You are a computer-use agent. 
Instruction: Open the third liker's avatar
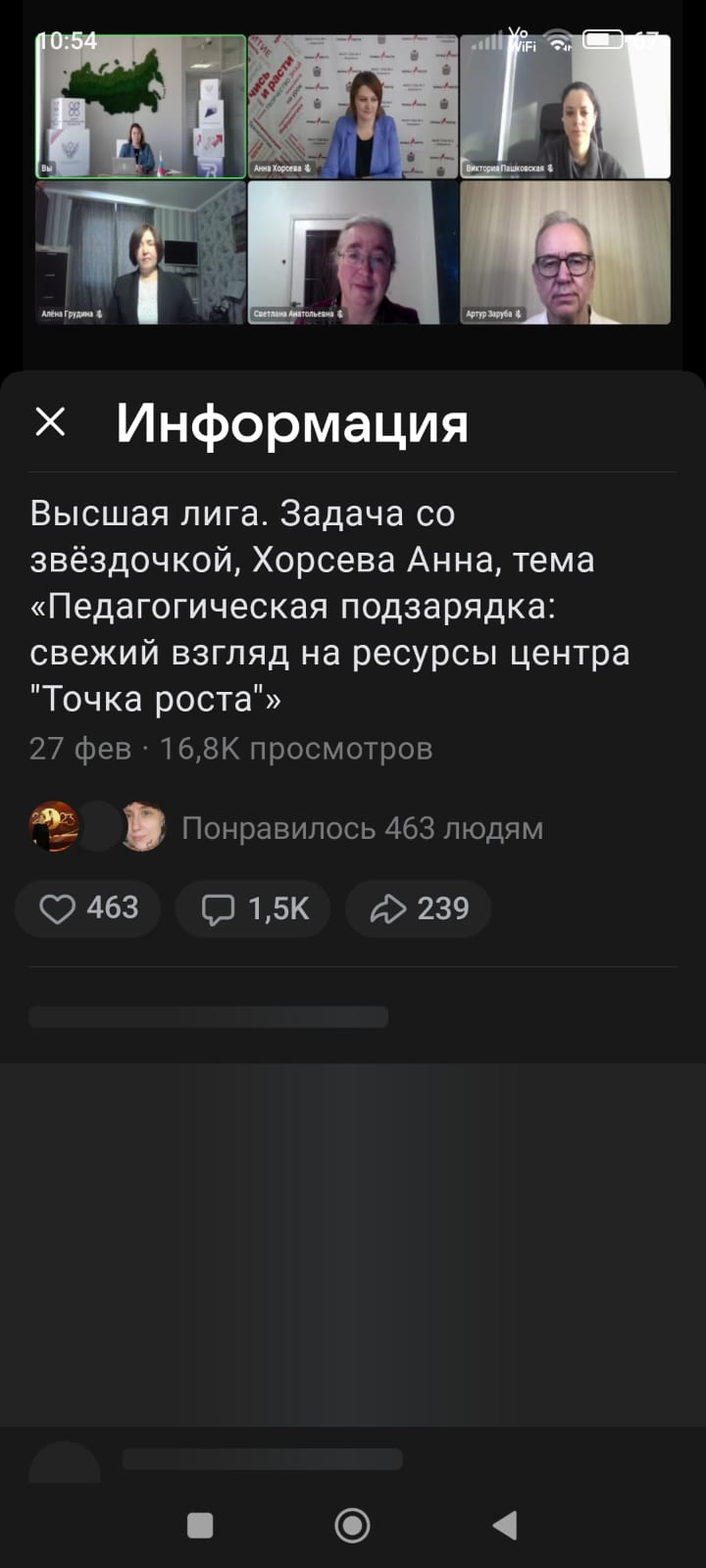pos(142,826)
